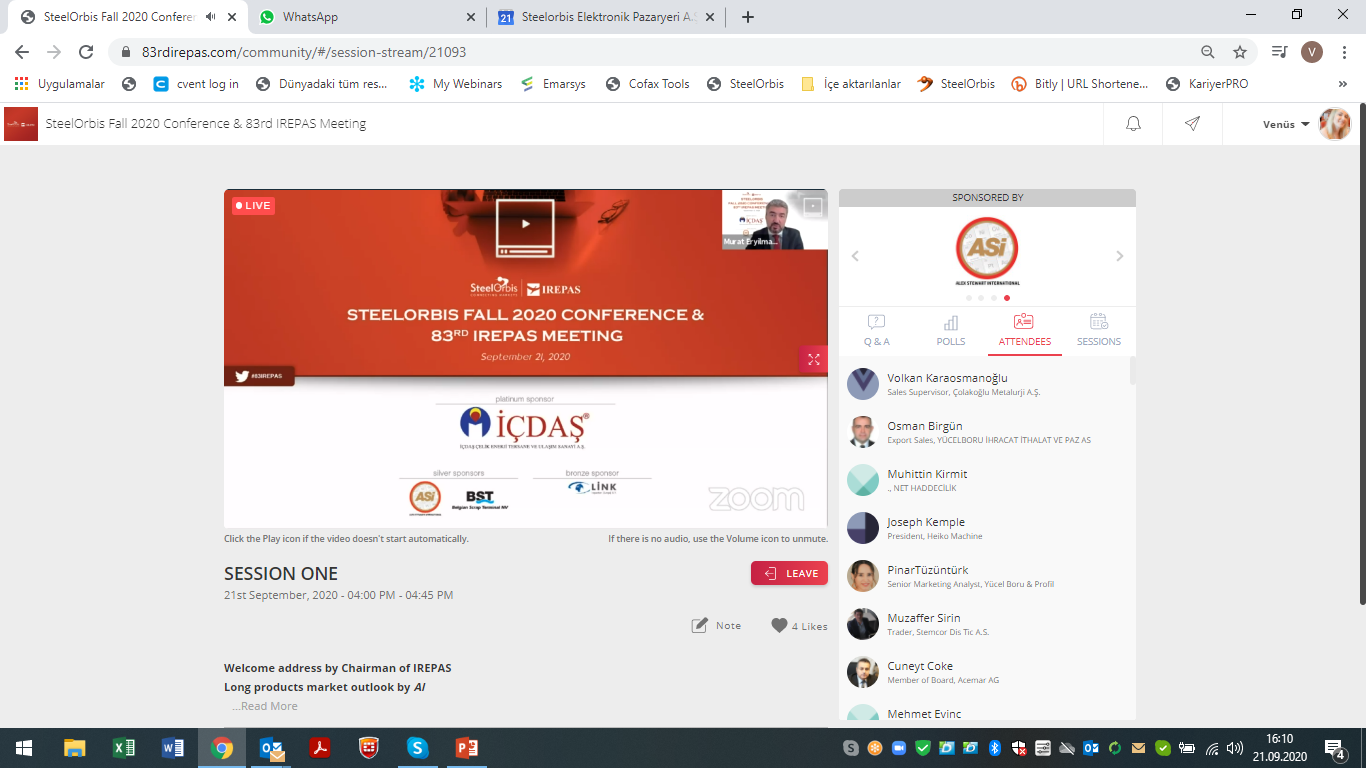
Task: Open attendee Osman Birgün's avatar
Action: 863,432
